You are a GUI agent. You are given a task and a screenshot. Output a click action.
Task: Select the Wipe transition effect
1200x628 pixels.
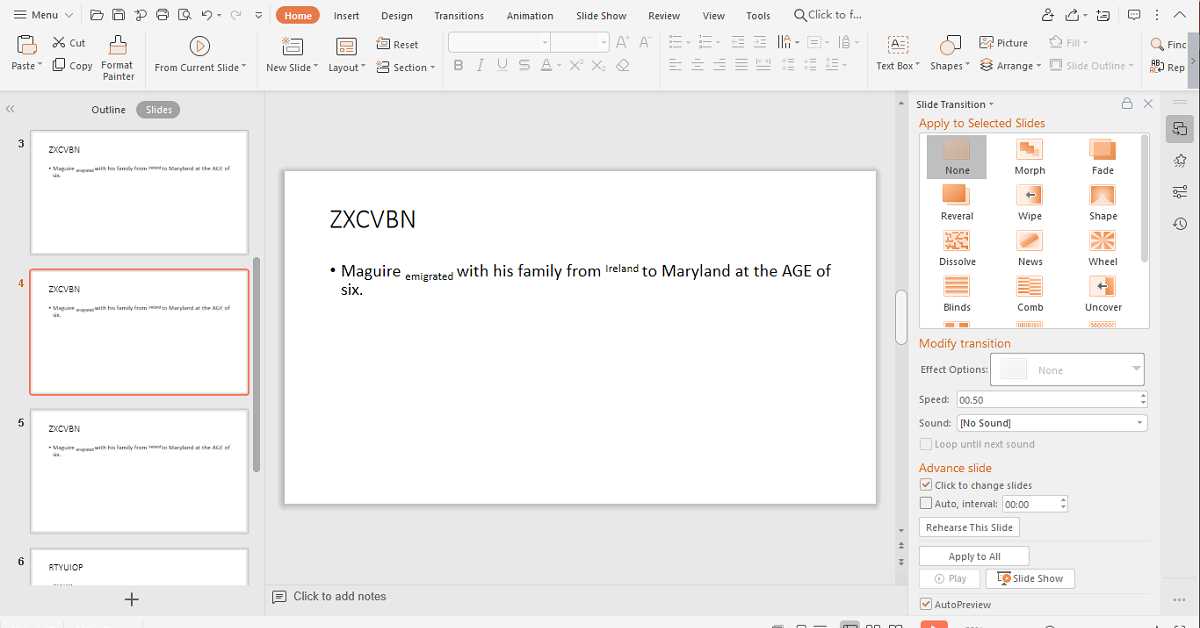point(1029,196)
